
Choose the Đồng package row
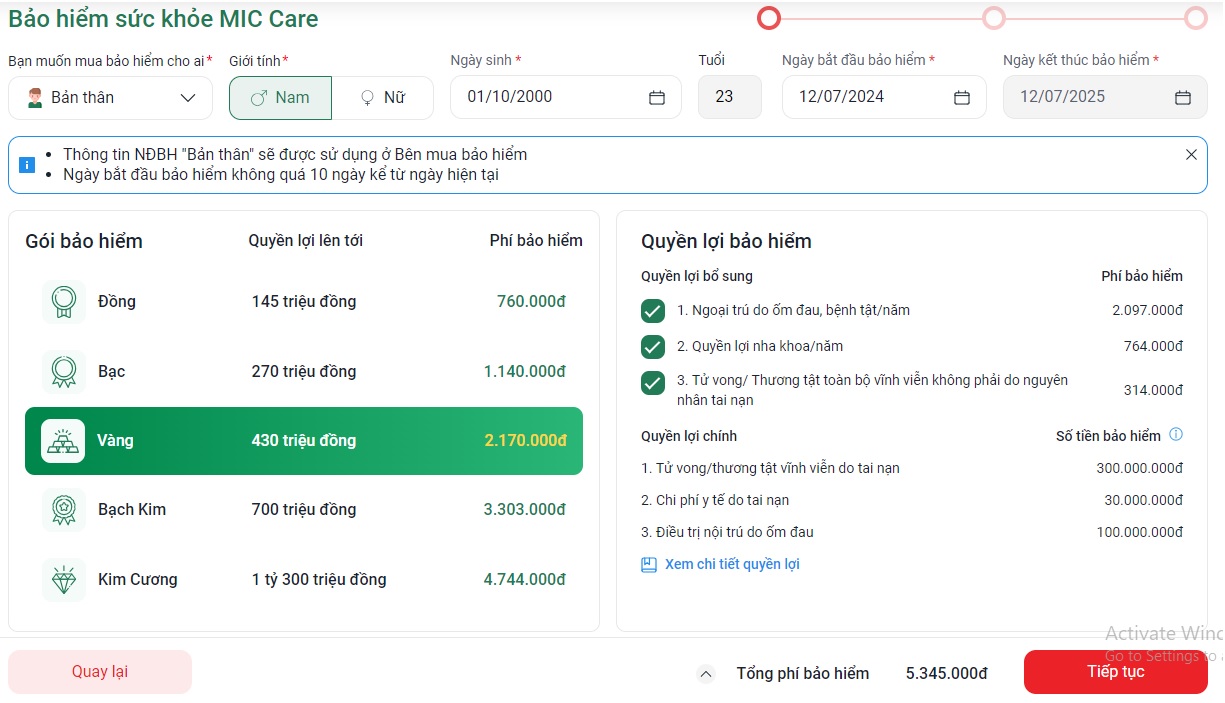click(304, 302)
